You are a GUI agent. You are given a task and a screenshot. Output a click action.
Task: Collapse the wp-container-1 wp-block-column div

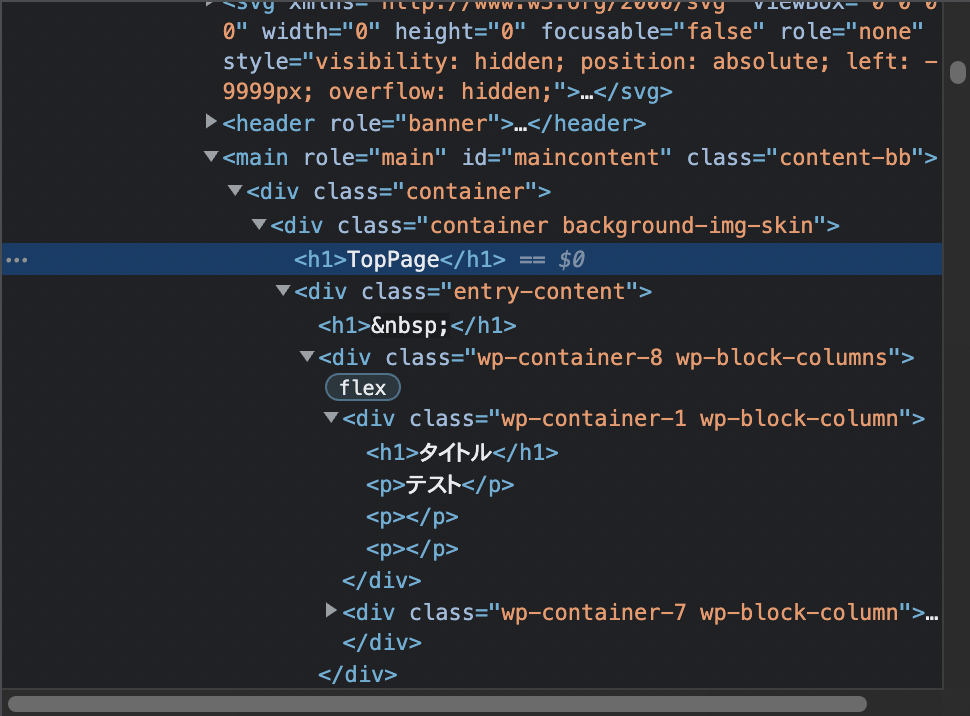pos(330,417)
